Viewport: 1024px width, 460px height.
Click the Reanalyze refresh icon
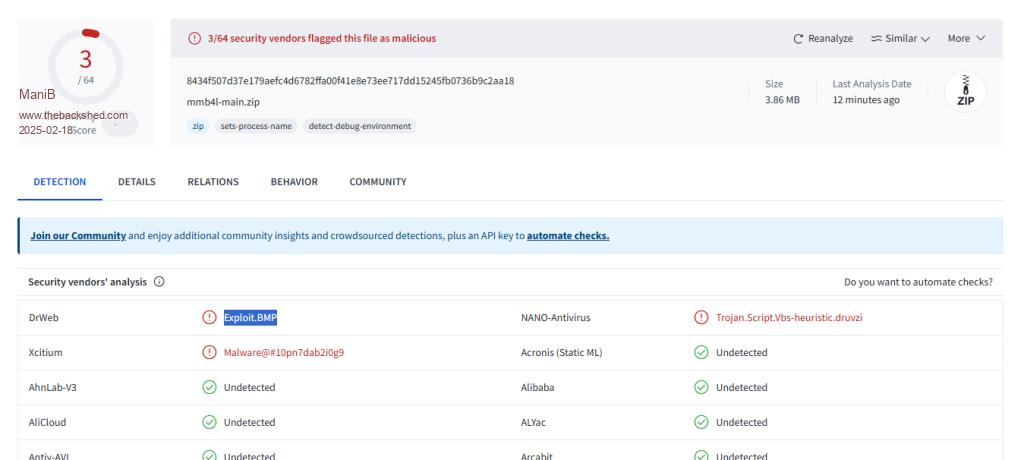798,38
